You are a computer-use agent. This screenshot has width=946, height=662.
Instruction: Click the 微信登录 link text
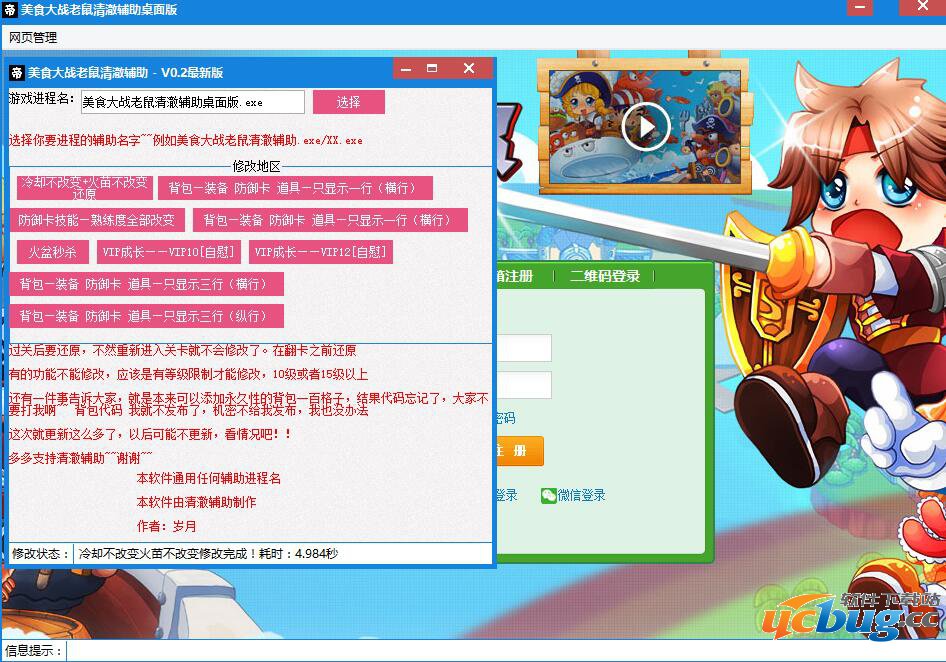581,495
